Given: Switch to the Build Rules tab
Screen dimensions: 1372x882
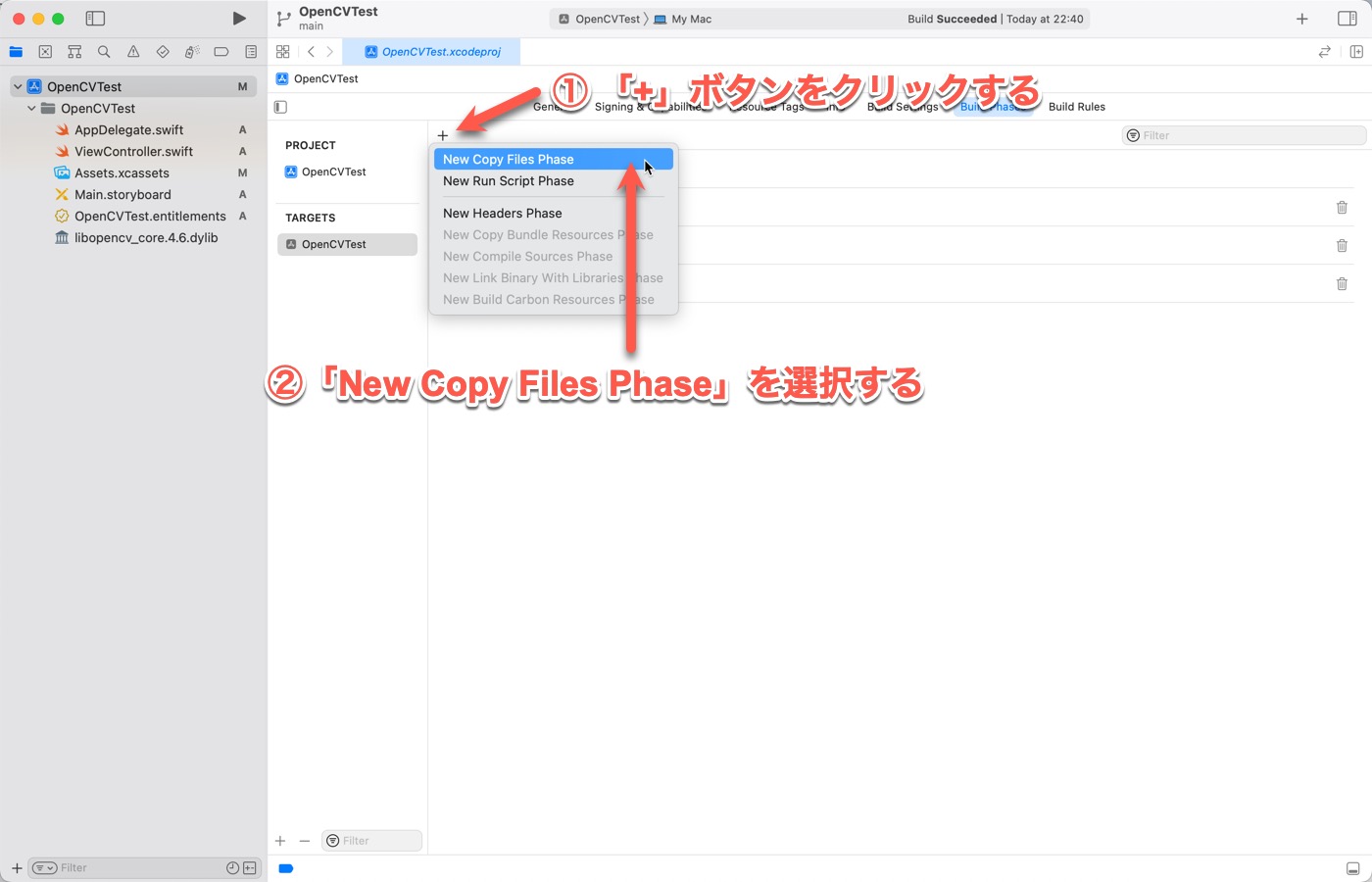Looking at the screenshot, I should pos(1076,107).
